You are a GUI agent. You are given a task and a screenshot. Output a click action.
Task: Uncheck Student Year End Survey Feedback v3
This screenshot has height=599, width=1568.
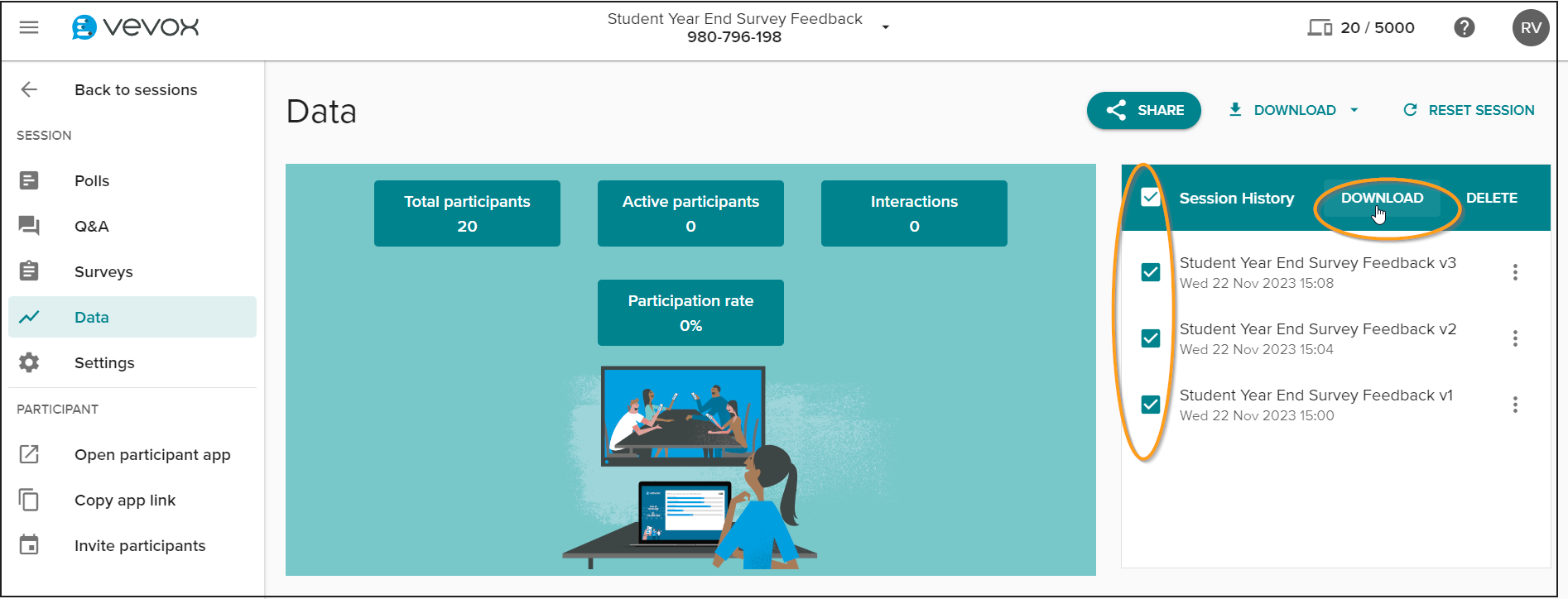pos(1150,272)
